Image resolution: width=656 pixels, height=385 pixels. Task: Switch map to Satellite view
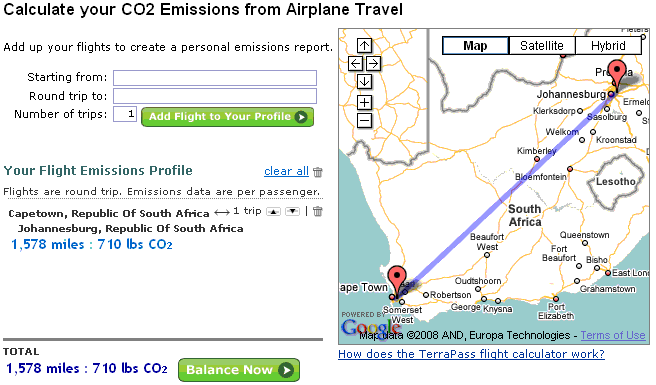(x=542, y=46)
